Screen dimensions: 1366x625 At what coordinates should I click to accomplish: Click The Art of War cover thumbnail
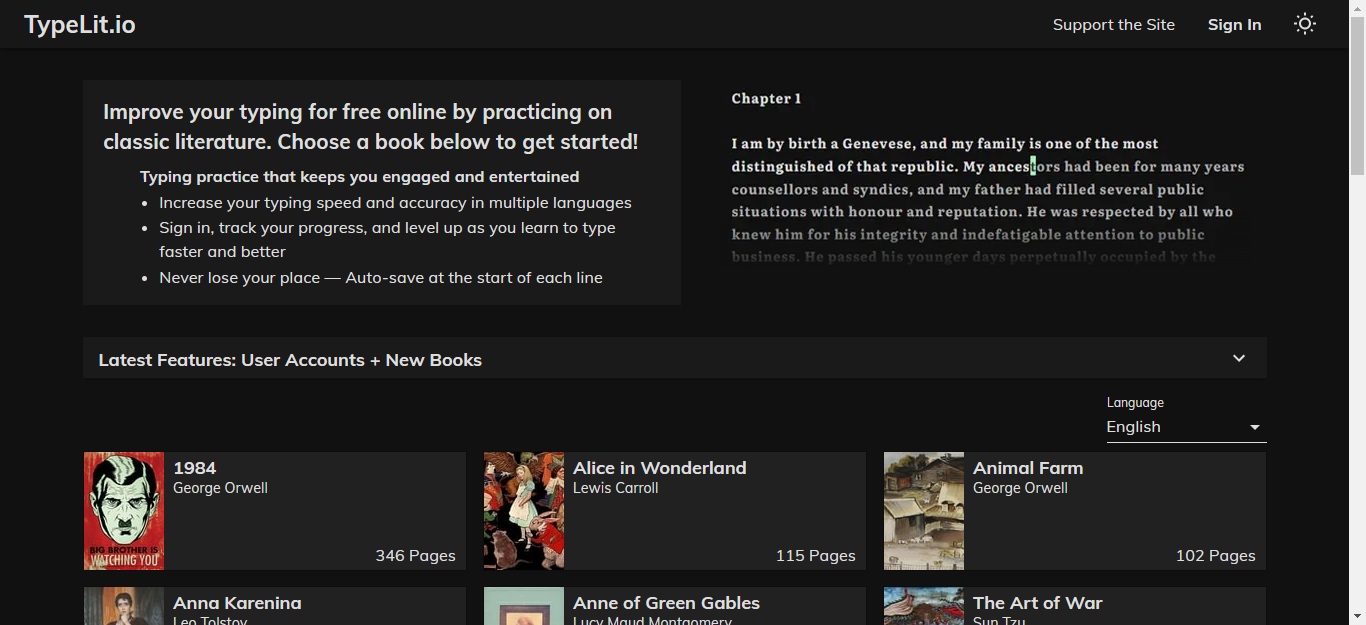tap(924, 606)
